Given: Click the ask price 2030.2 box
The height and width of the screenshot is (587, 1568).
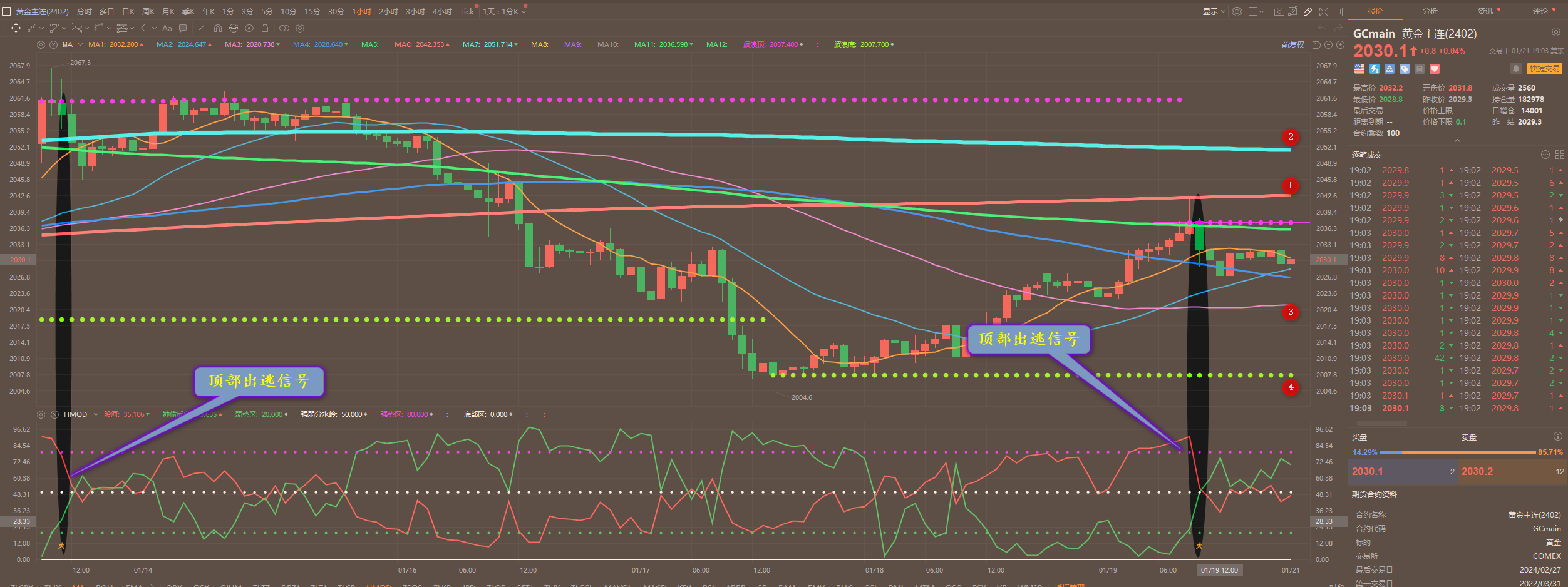Looking at the screenshot, I should click(x=1513, y=471).
